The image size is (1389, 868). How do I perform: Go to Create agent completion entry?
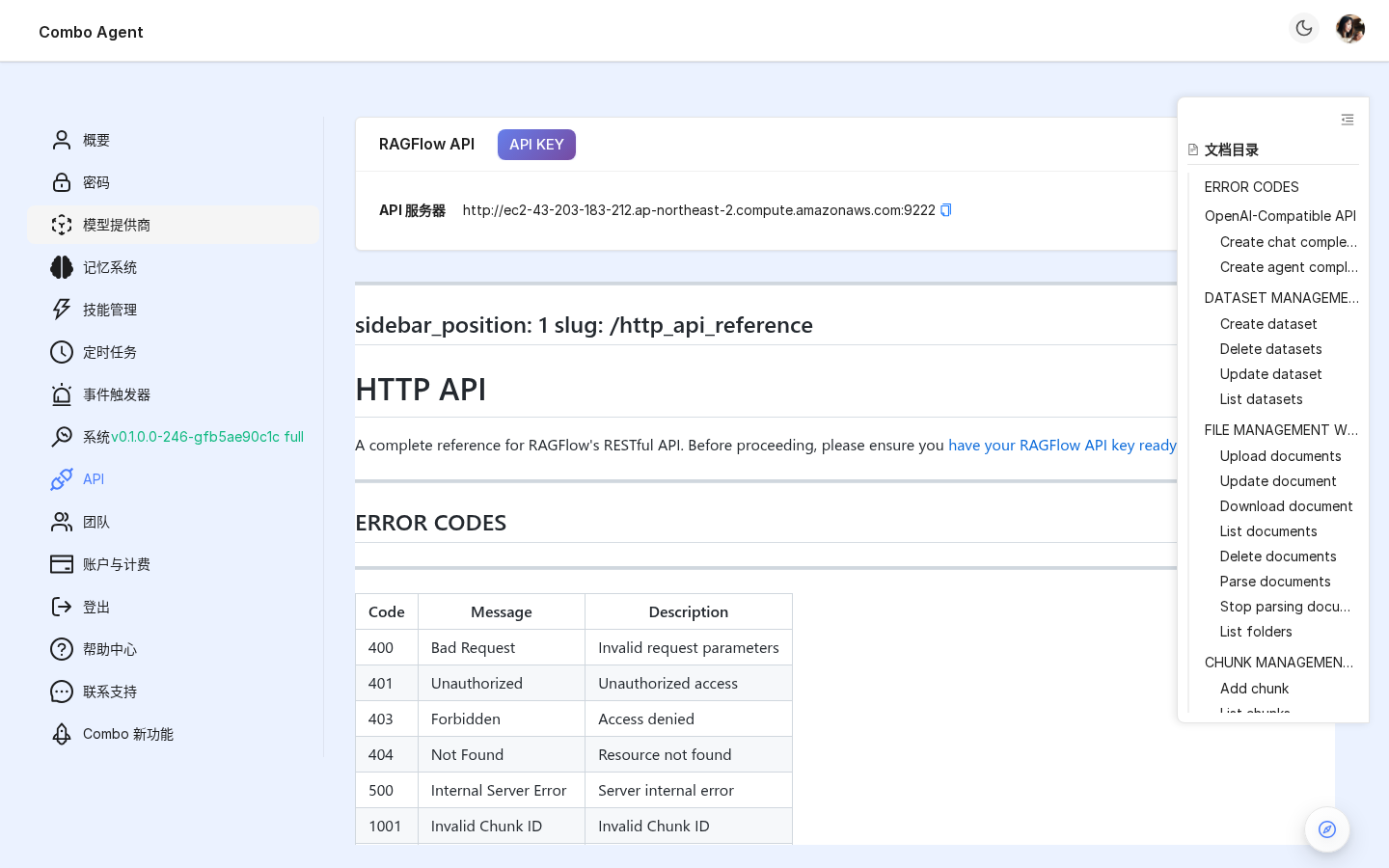[x=1288, y=267]
